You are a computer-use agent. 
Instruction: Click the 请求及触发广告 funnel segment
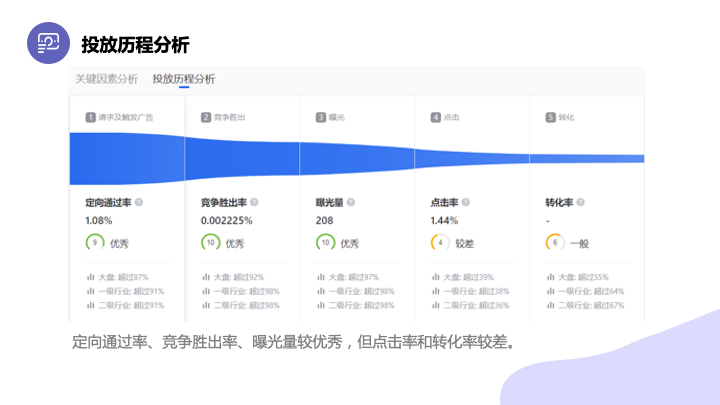127,158
